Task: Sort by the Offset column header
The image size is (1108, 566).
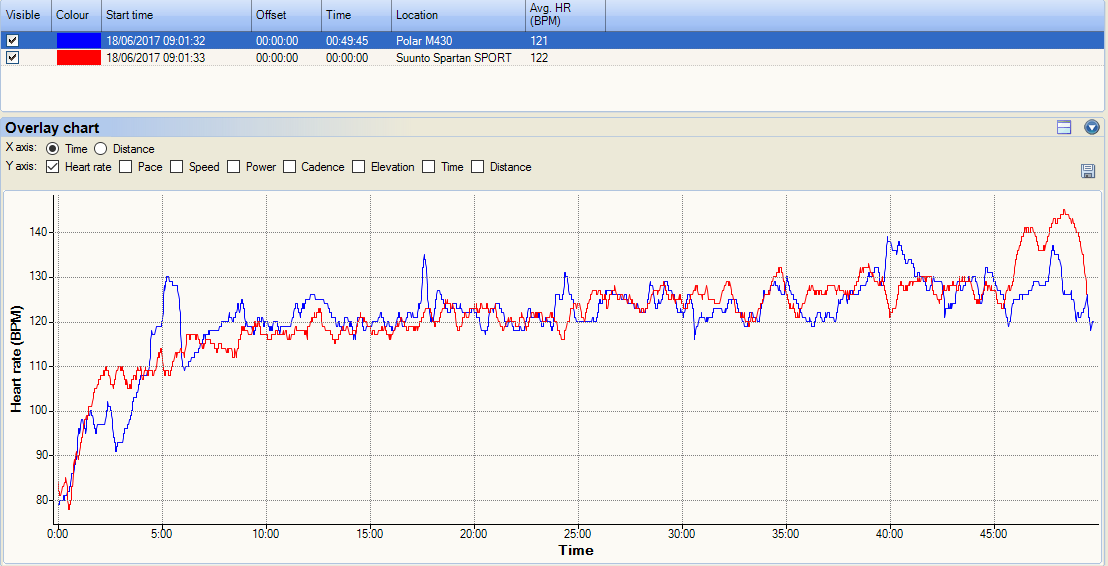Action: pos(287,16)
